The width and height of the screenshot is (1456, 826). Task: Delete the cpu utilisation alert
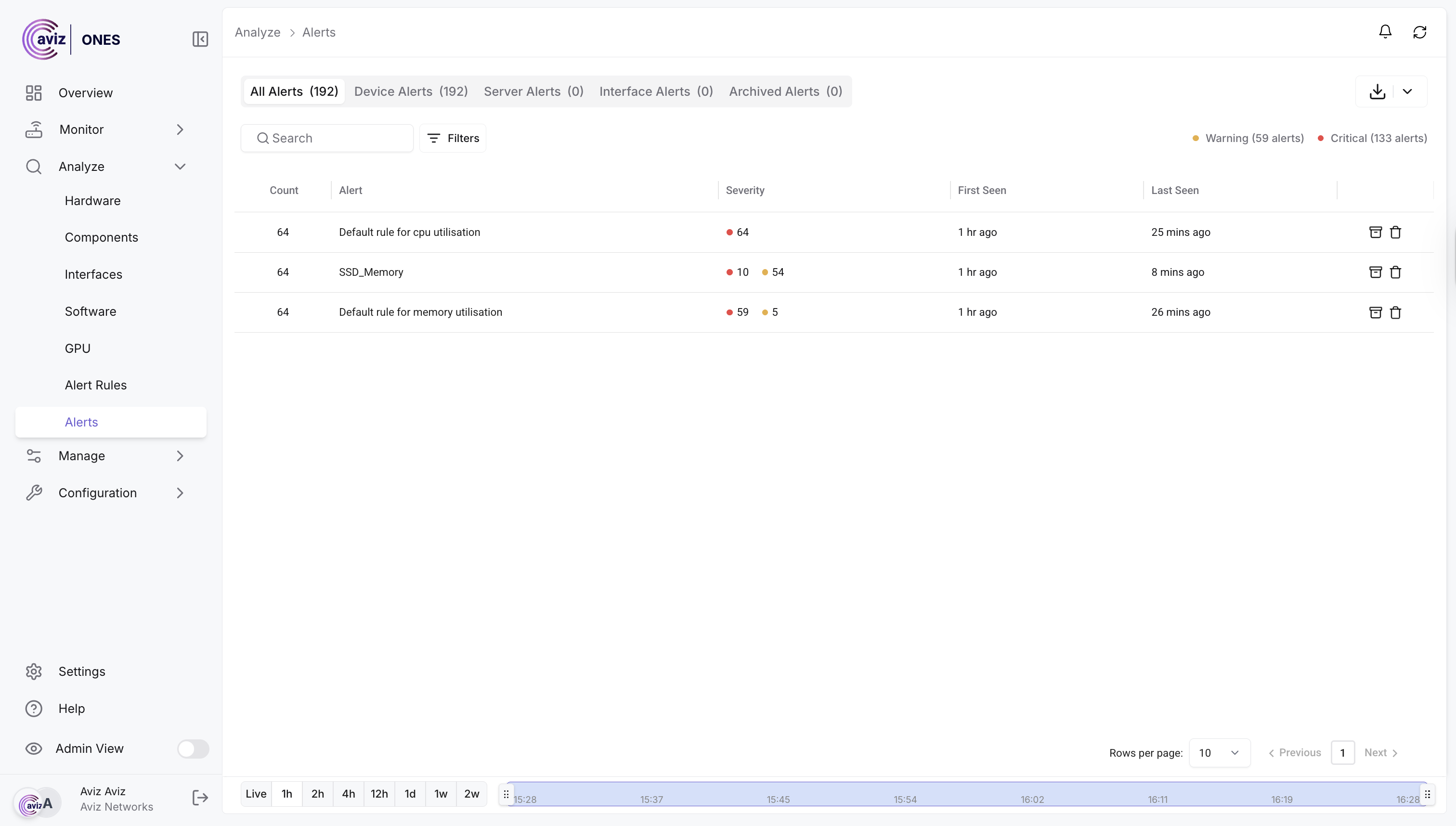[1396, 232]
